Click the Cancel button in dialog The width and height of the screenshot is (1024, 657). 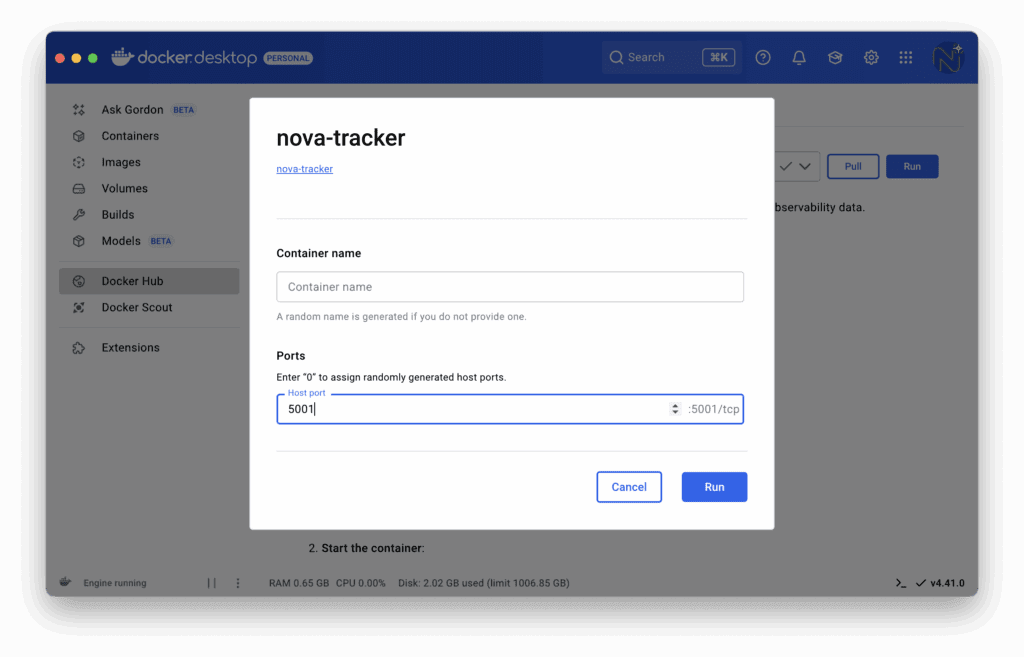[x=629, y=487]
